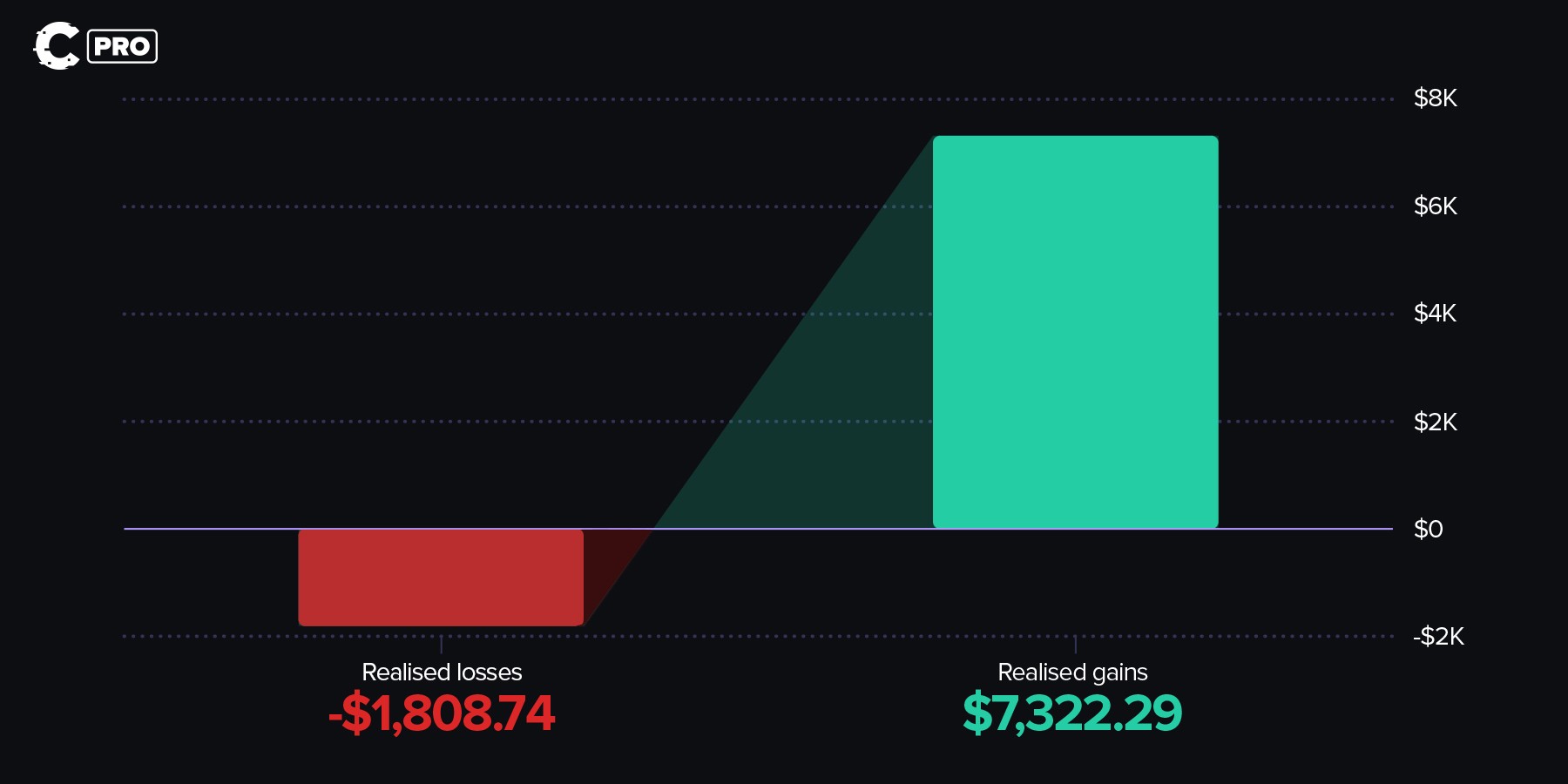Image resolution: width=1568 pixels, height=784 pixels.
Task: Click the $4K axis label
Action: pos(1435,314)
